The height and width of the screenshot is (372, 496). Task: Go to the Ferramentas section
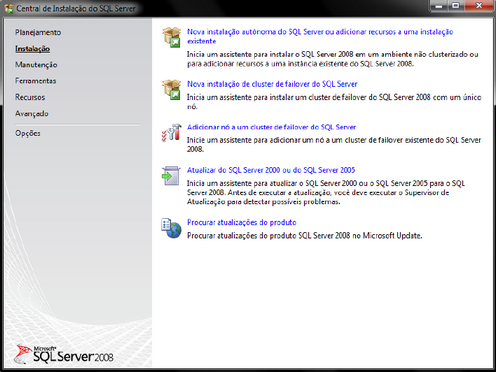coord(36,81)
